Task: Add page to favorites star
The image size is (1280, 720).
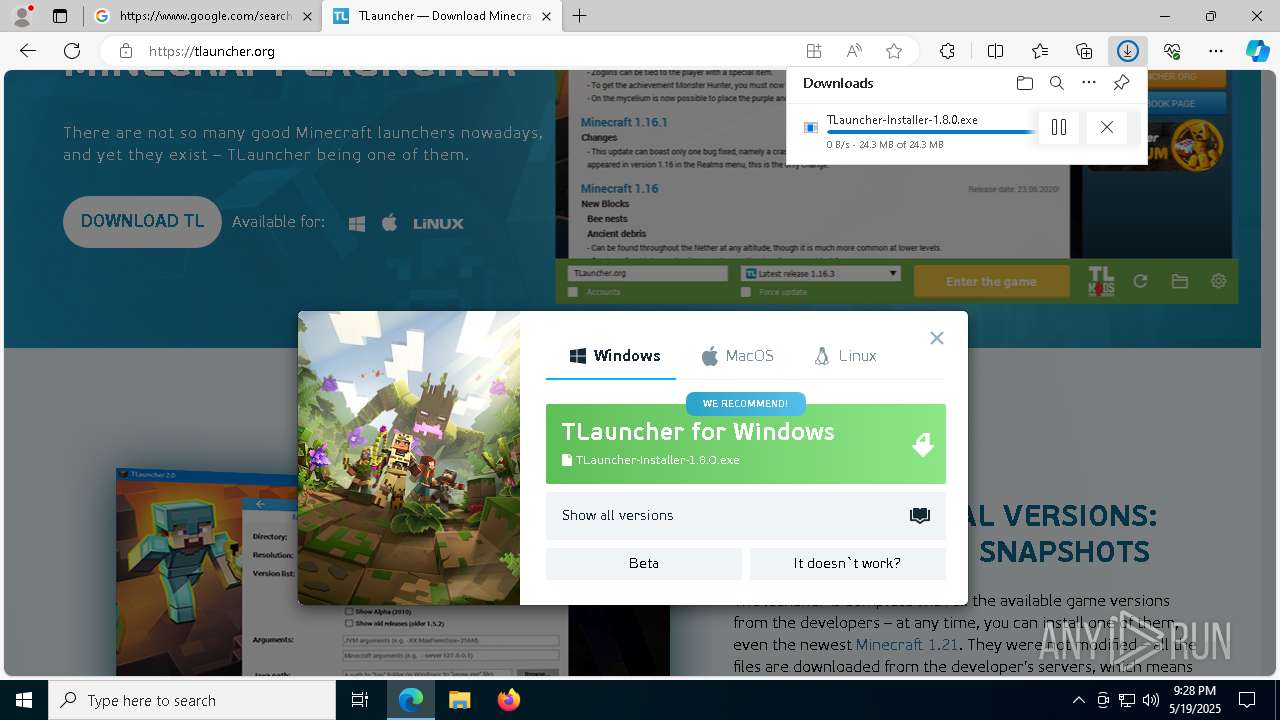Action: tap(894, 51)
